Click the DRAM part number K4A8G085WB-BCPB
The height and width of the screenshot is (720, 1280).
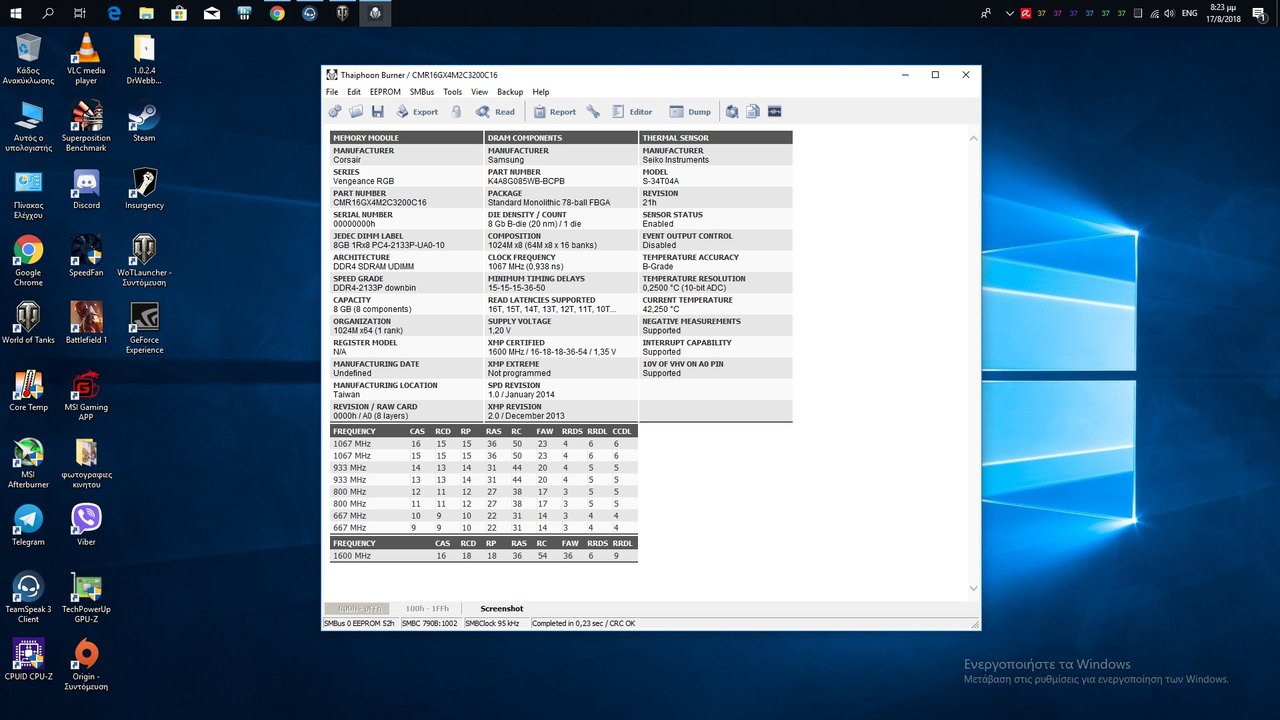[x=526, y=181]
